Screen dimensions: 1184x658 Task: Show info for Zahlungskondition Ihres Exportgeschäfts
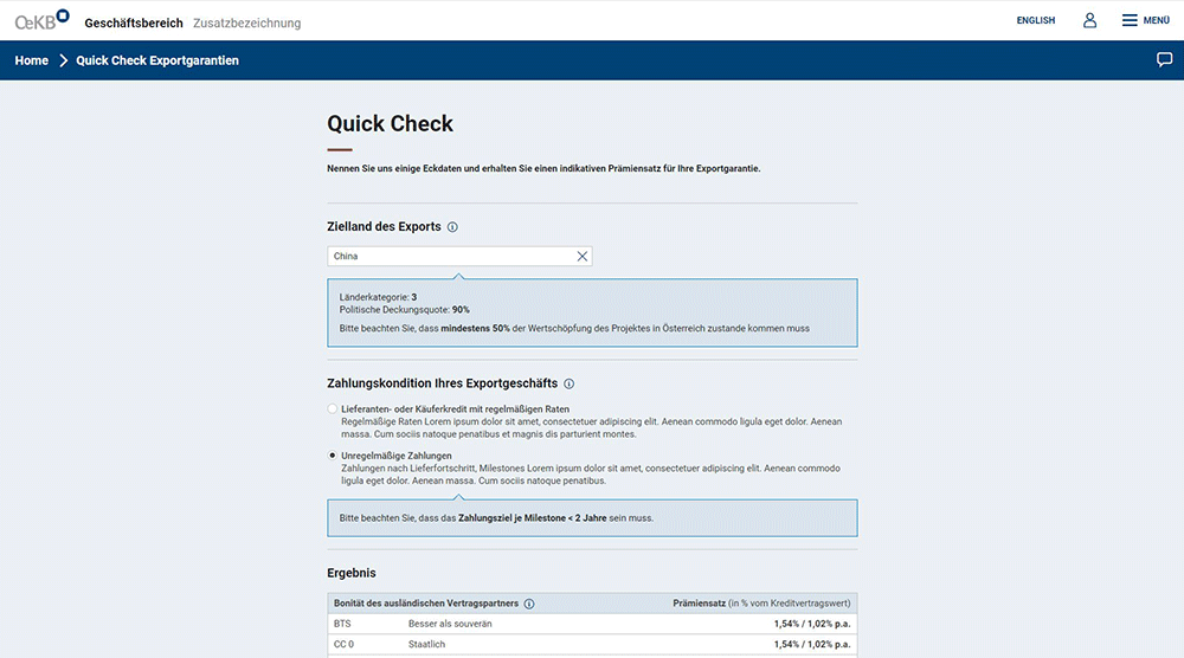[x=569, y=384]
